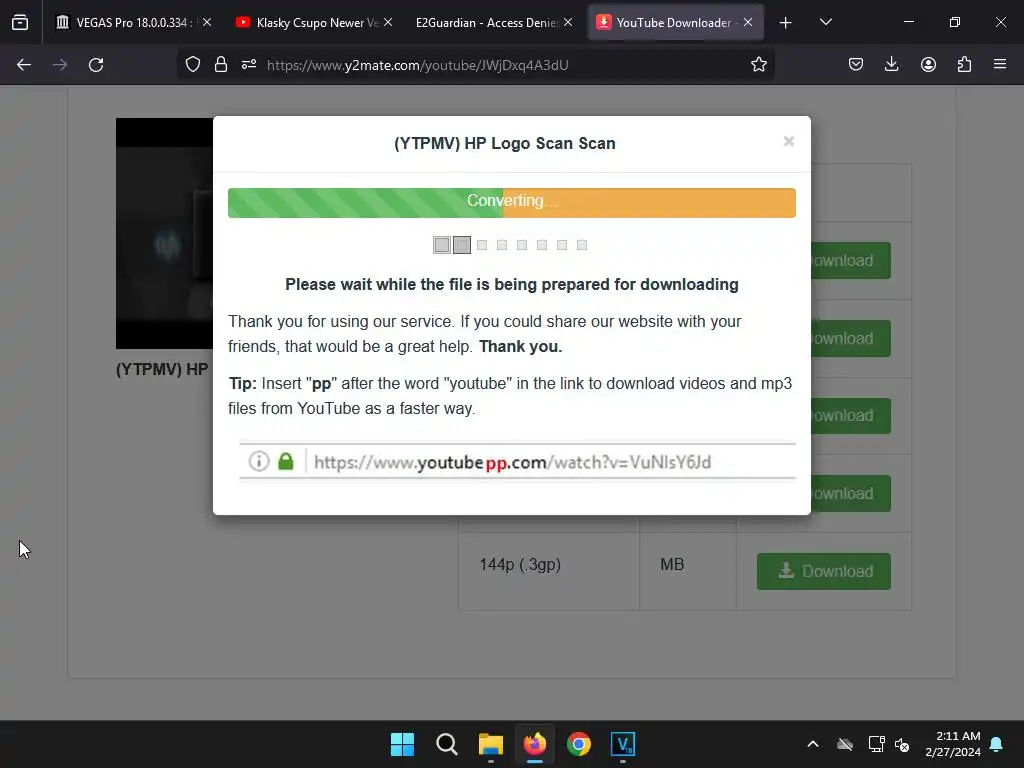1024x768 pixels.
Task: Click the 'Please wait while the file' message
Action: pyautogui.click(x=511, y=285)
